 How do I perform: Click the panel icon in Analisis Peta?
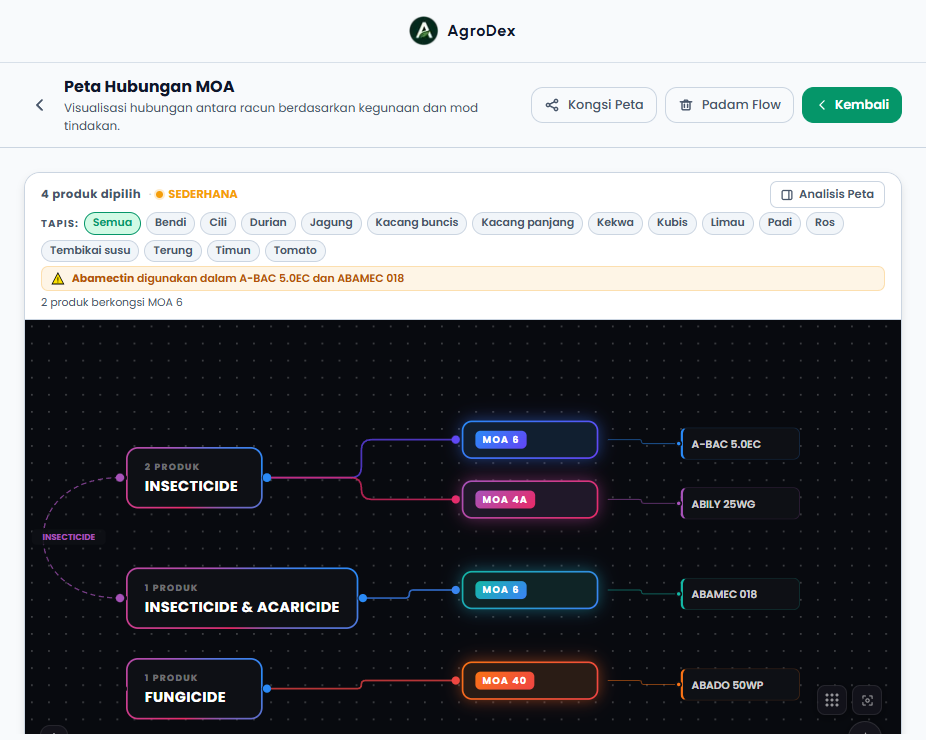(787, 195)
